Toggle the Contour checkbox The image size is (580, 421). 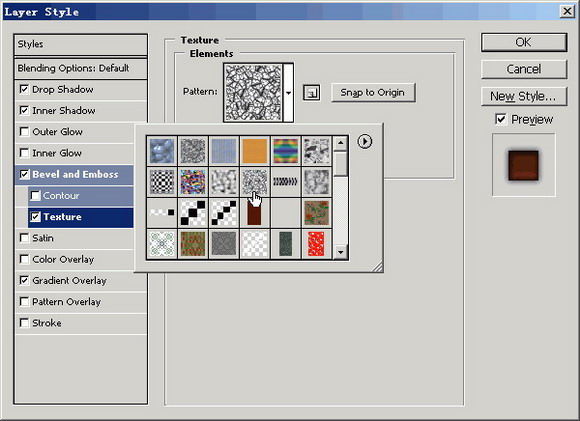(36, 195)
